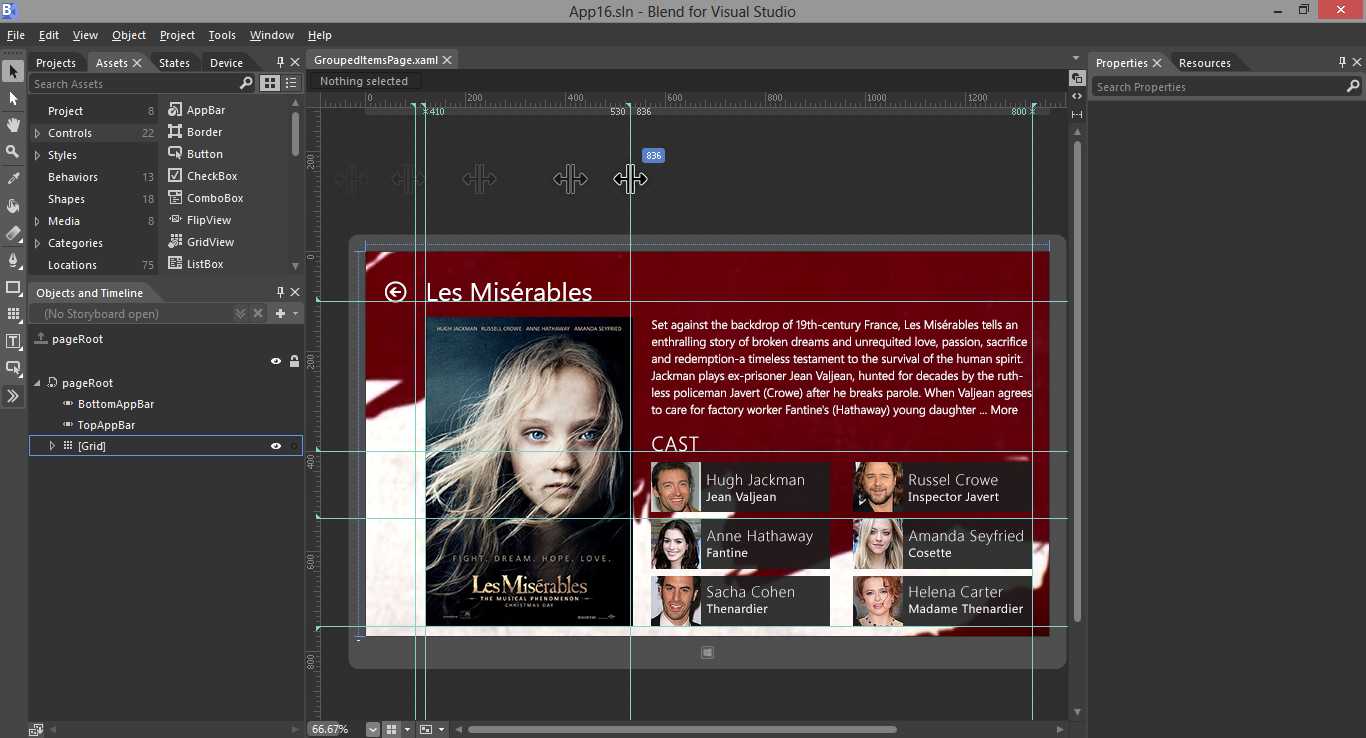The image size is (1366, 738).
Task: Open the Tools menu
Action: coord(222,35)
